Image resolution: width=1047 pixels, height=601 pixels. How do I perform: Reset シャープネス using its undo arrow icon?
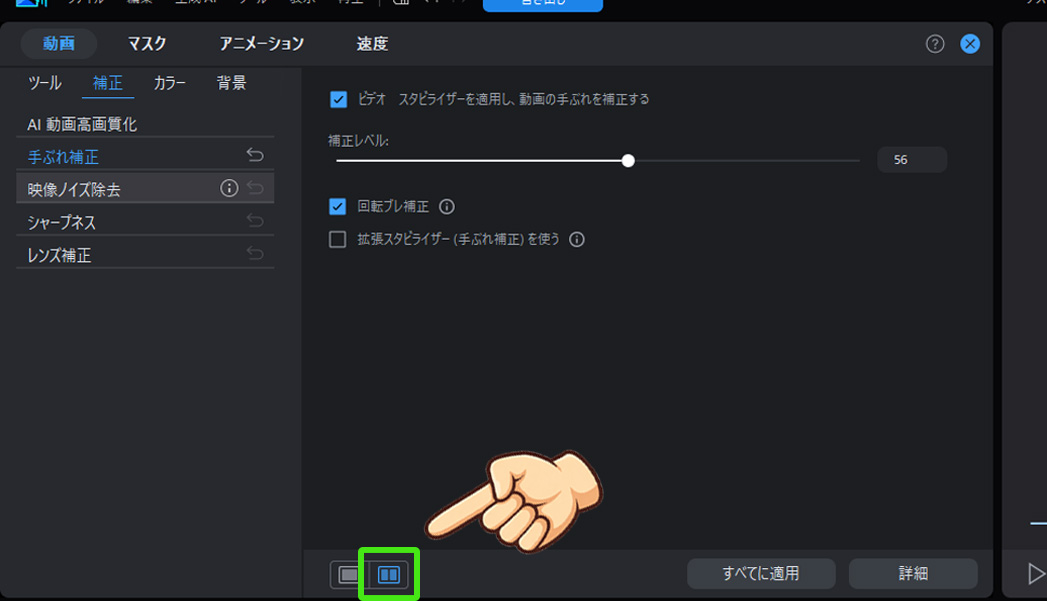pyautogui.click(x=256, y=220)
